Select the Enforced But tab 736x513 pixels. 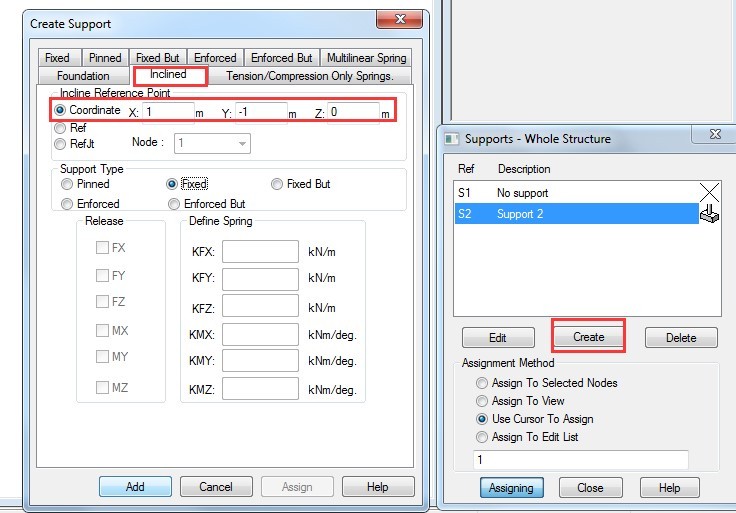tap(282, 58)
